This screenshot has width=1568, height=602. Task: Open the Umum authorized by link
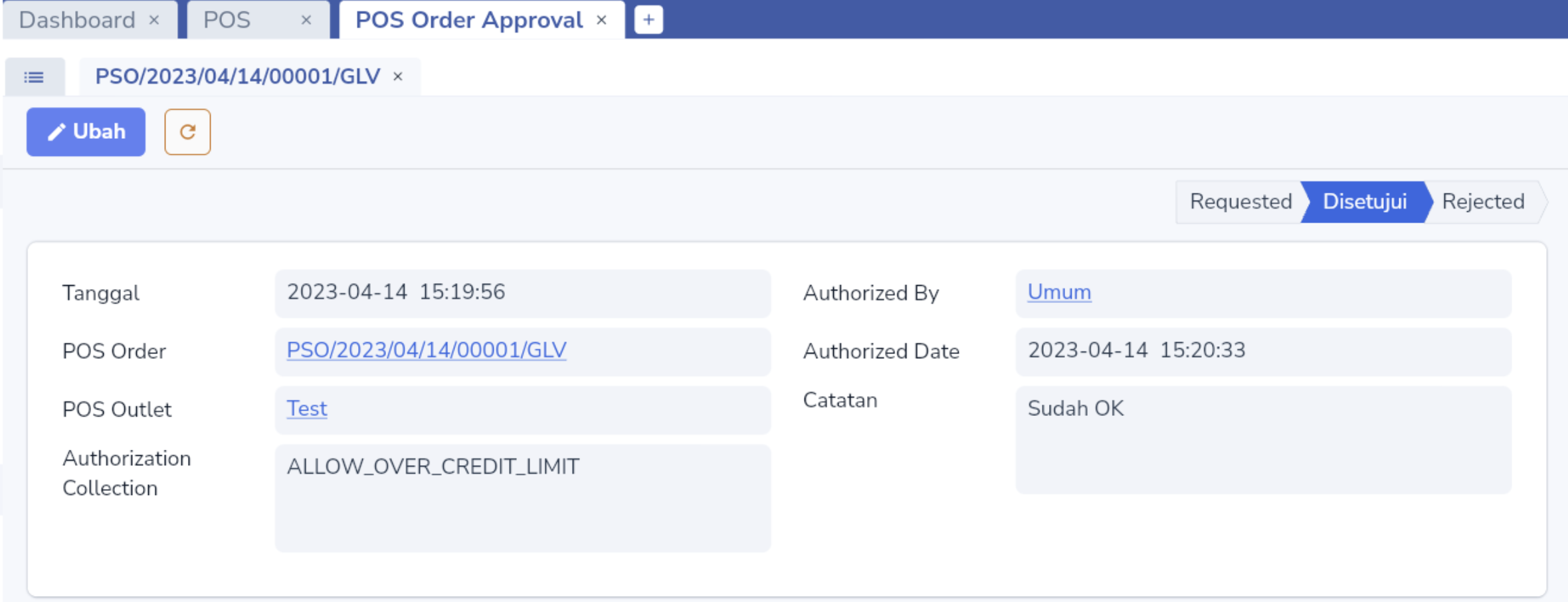[x=1059, y=292]
